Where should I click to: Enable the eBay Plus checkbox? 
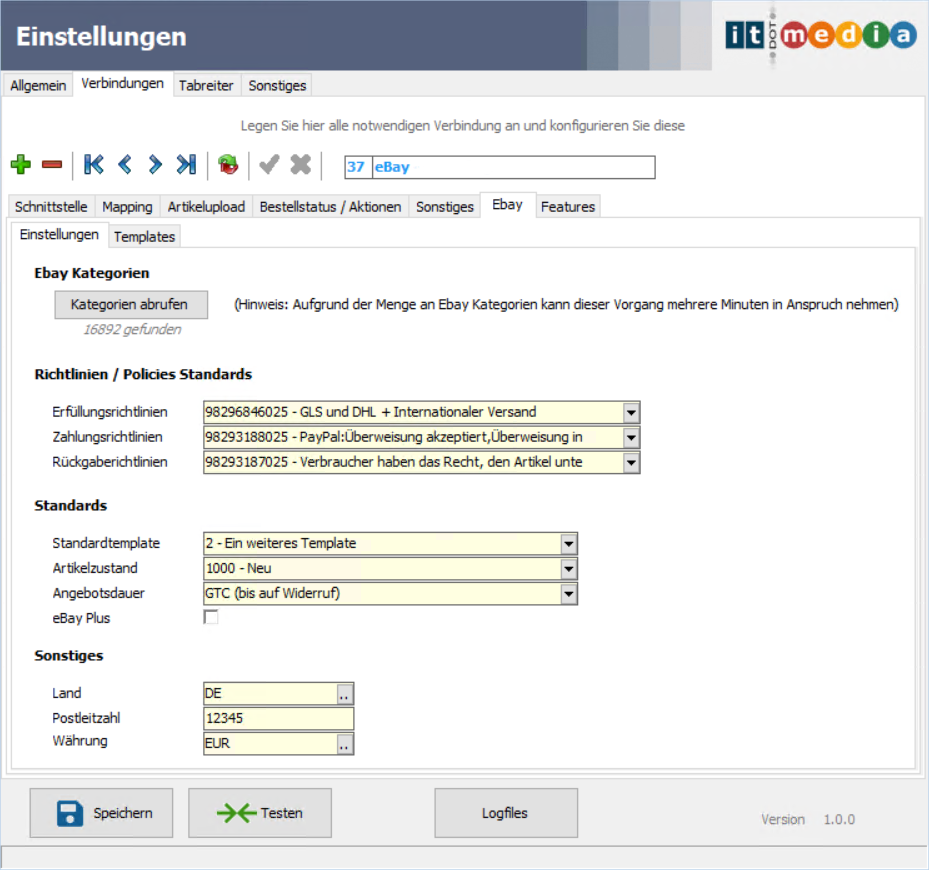[x=211, y=618]
